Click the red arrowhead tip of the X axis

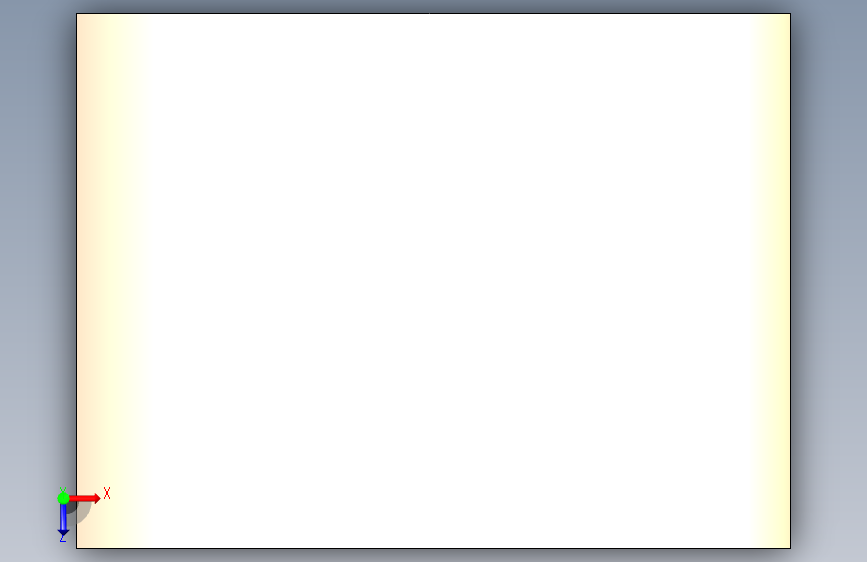(x=97, y=498)
